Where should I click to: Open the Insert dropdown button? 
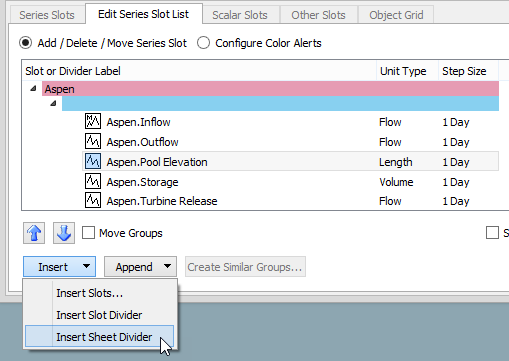[59, 267]
